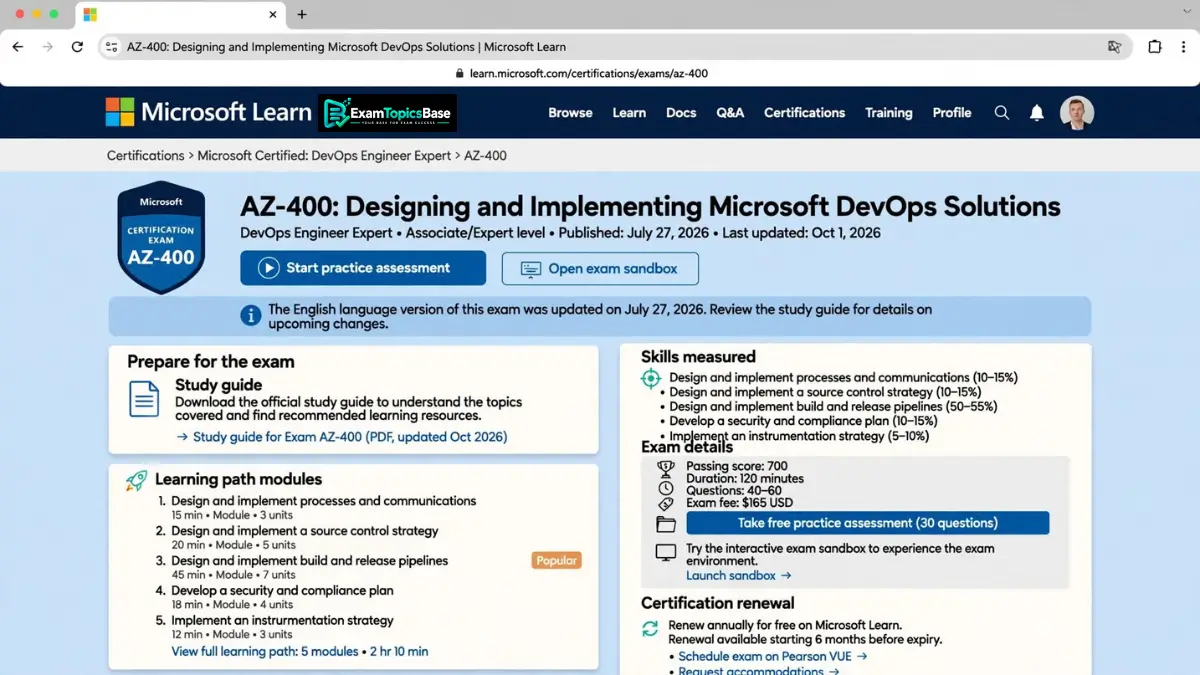
Task: Click Take free practice assessment (30 questions)
Action: (868, 523)
